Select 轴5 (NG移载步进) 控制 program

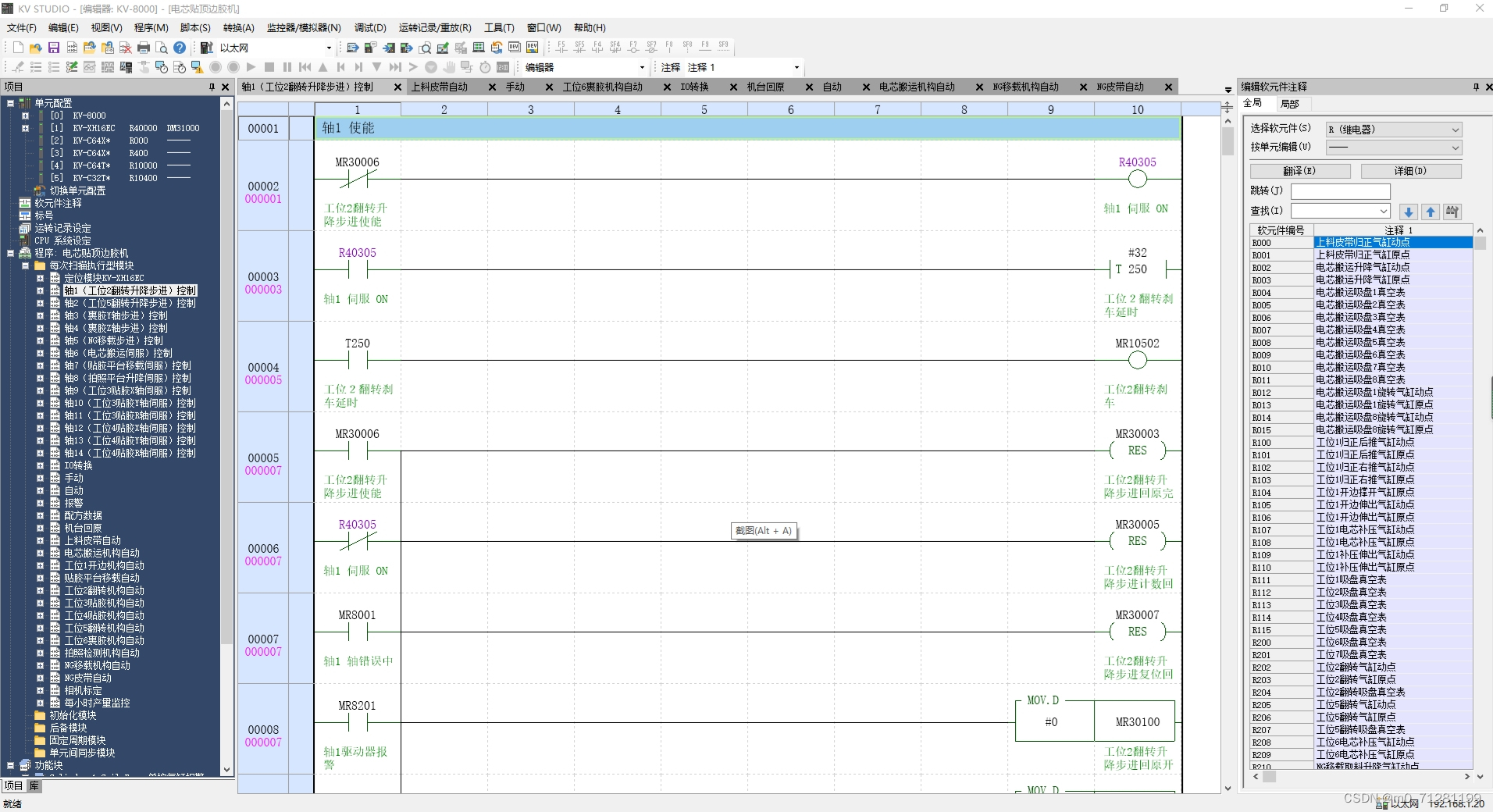tap(113, 340)
